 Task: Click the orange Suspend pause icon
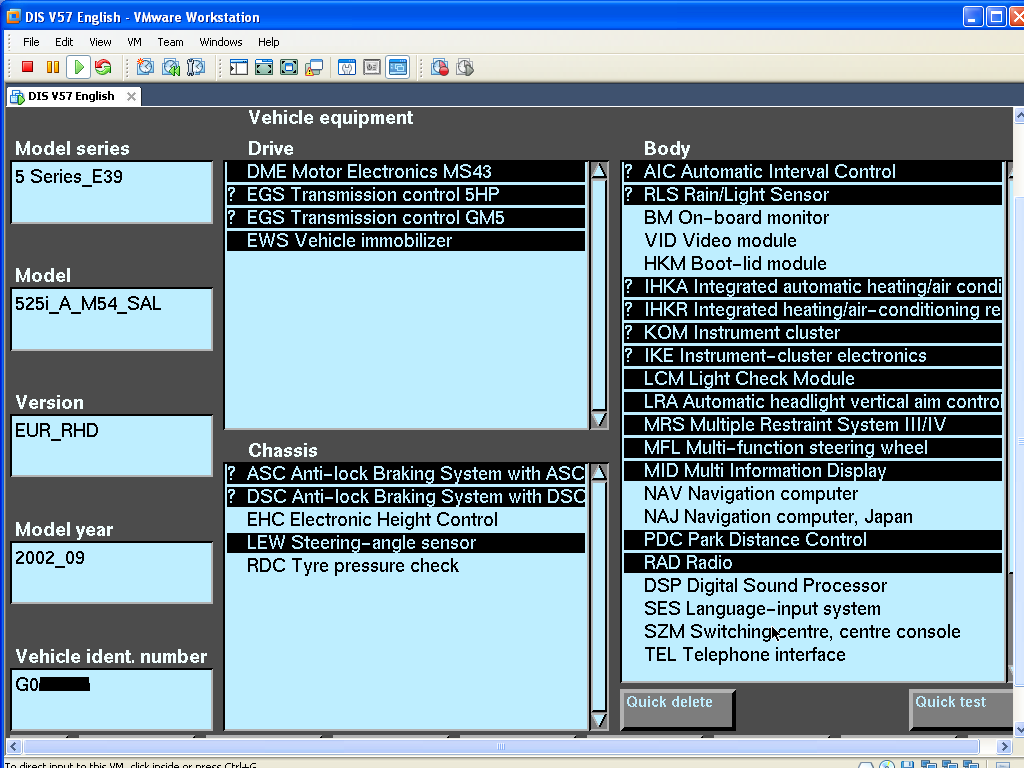coord(53,67)
